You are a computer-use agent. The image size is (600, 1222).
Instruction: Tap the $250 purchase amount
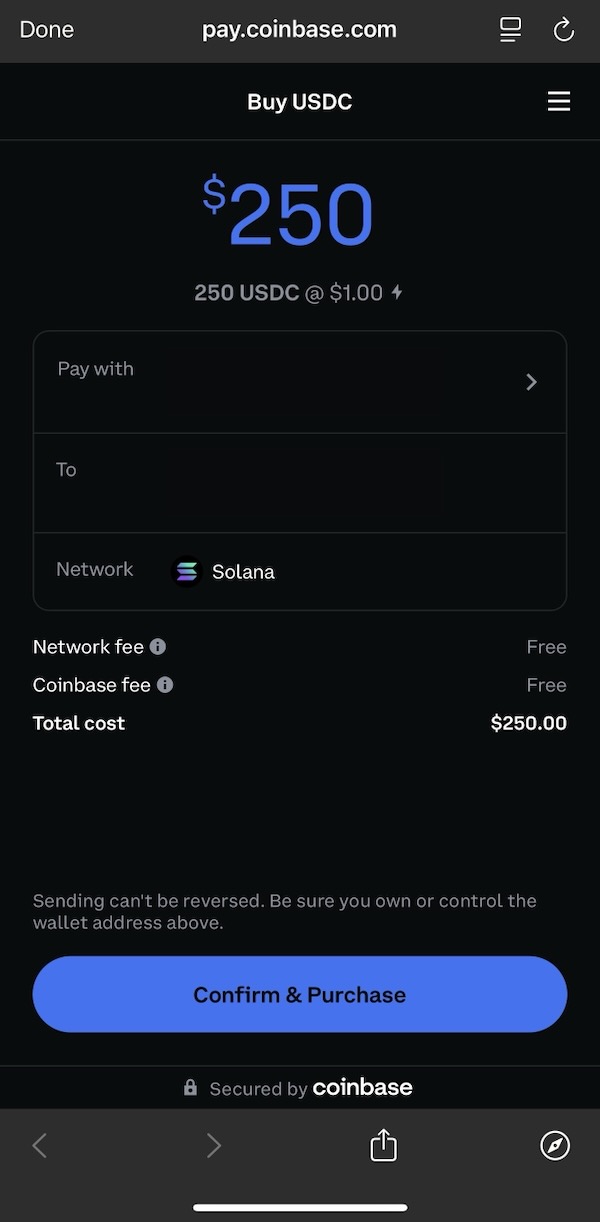tap(288, 214)
